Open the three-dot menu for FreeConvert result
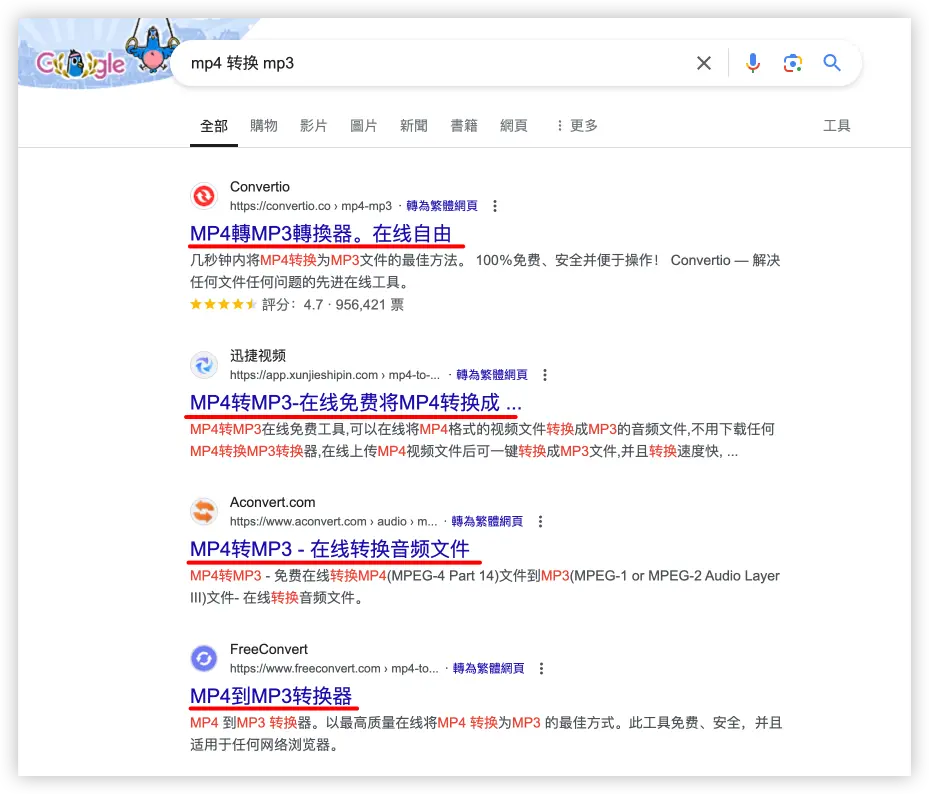The height and width of the screenshot is (794, 929). [541, 669]
